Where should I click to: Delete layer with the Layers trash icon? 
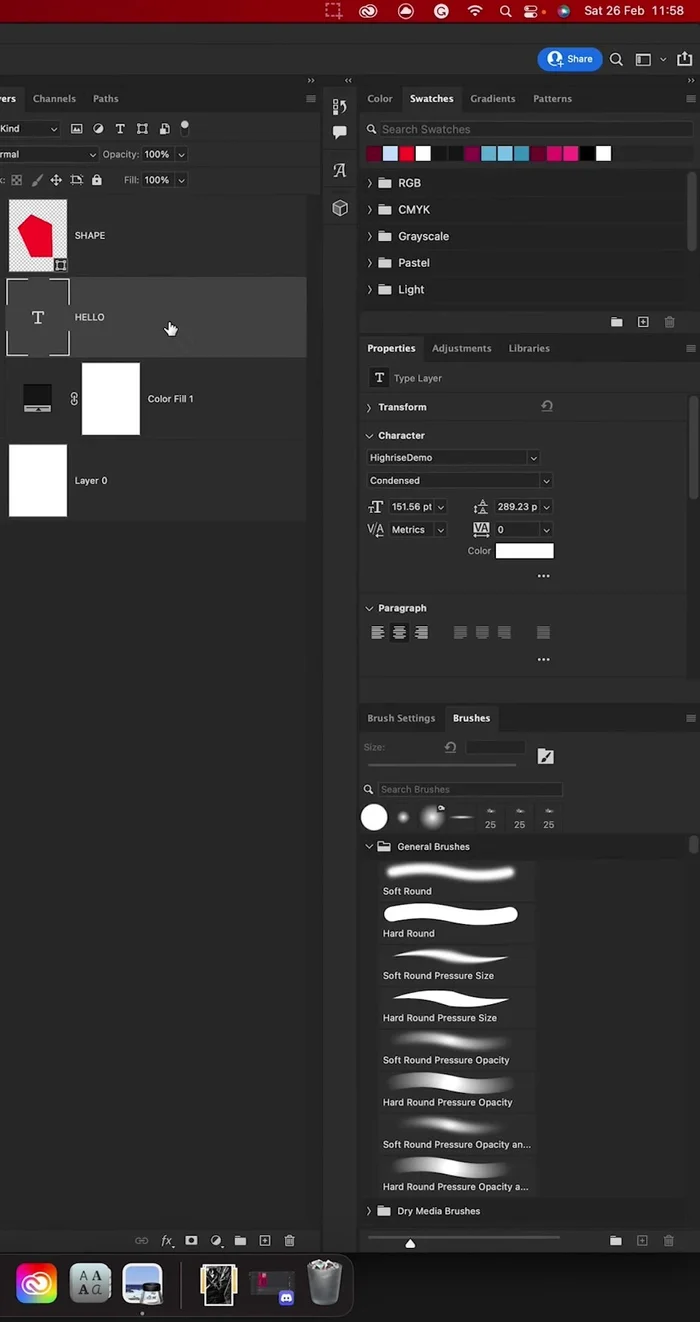coord(289,1241)
